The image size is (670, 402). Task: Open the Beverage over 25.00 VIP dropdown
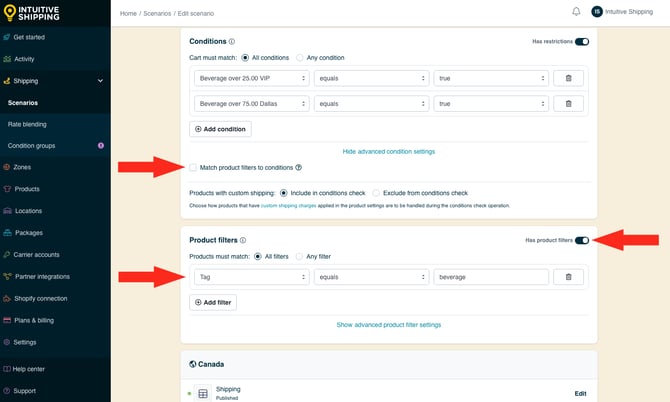pos(252,78)
